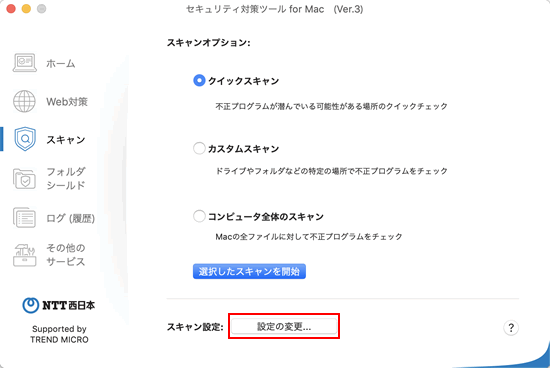The width and height of the screenshot is (550, 368).
Task: Open help with question mark icon
Action: [x=511, y=328]
